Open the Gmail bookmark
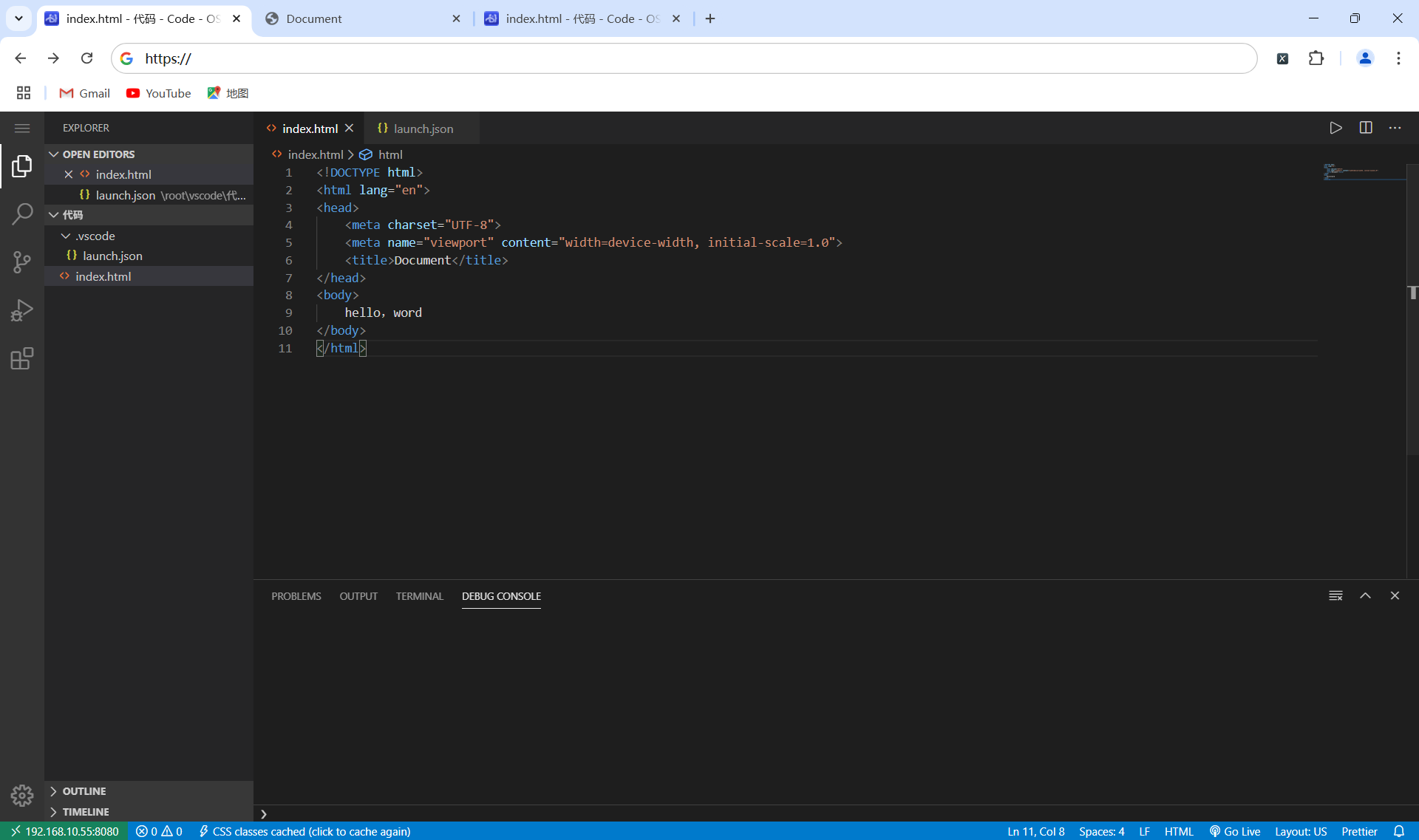1419x840 pixels. [x=84, y=93]
